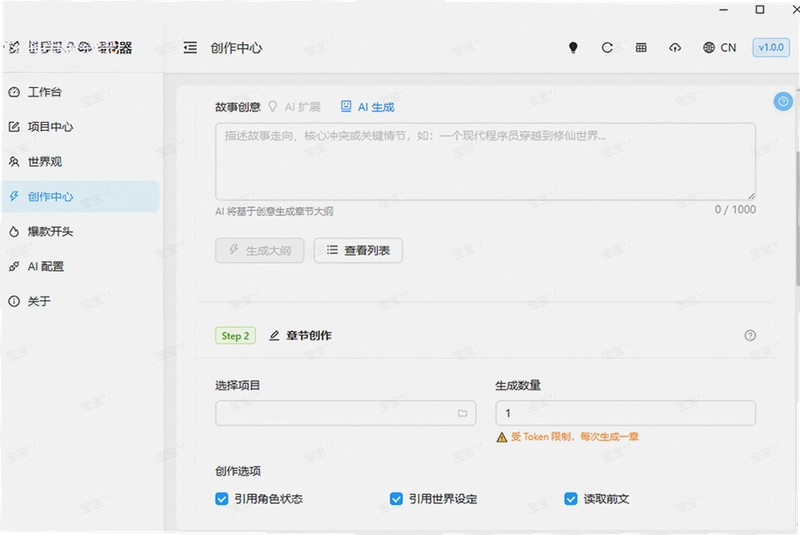
Task: Focus the 故事创意 text area
Action: click(485, 161)
